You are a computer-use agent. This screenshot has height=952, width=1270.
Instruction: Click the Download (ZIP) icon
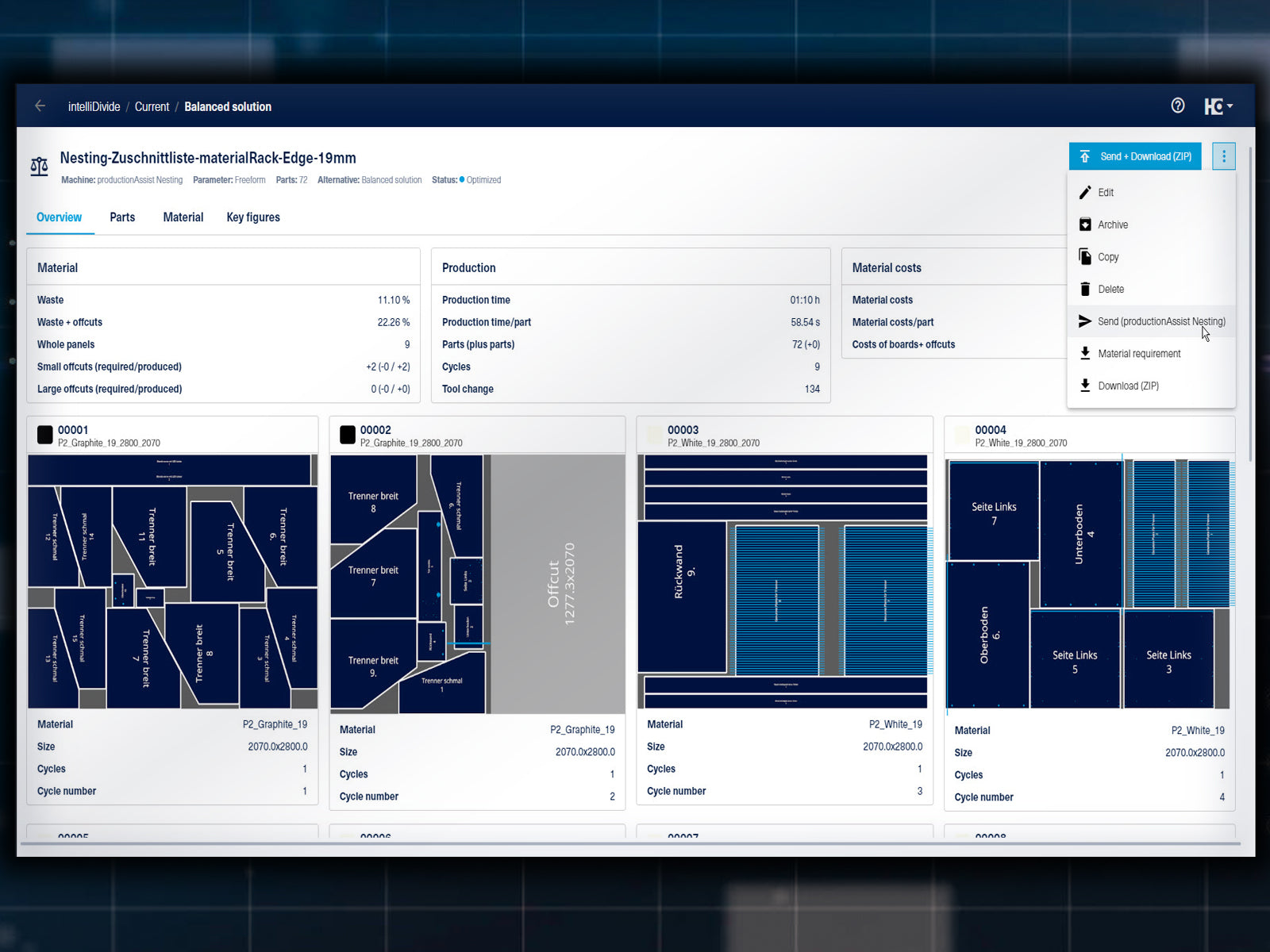pos(1085,386)
